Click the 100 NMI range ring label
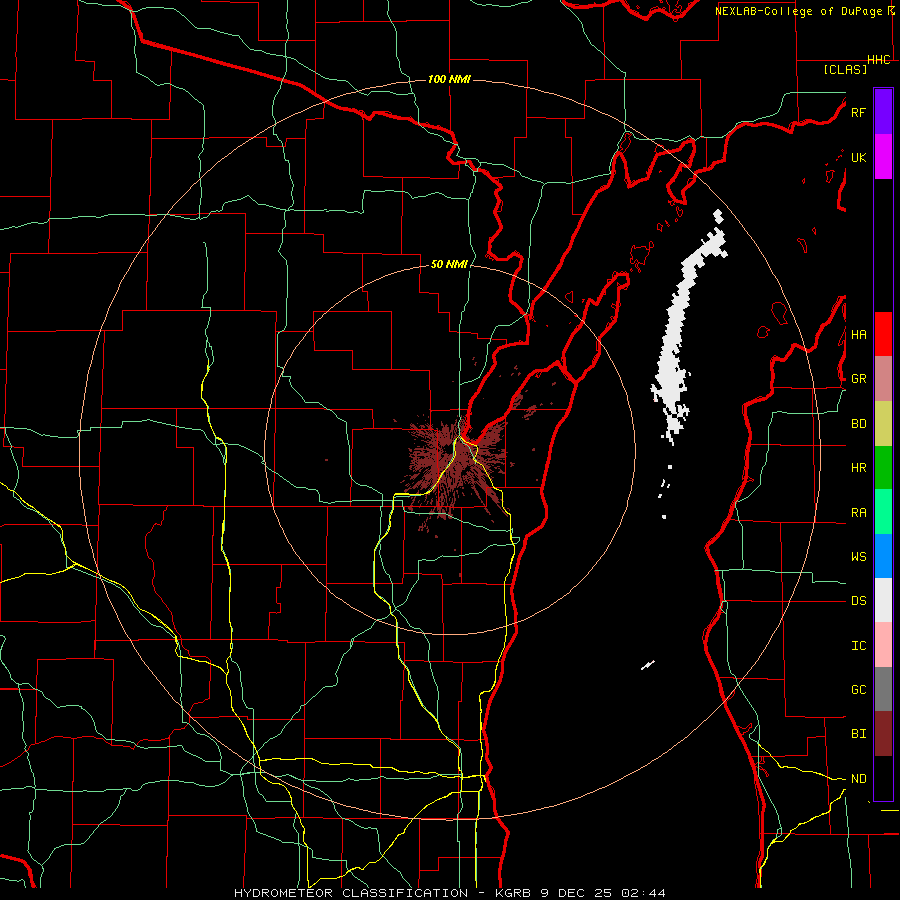The width and height of the screenshot is (900, 900). pyautogui.click(x=449, y=79)
